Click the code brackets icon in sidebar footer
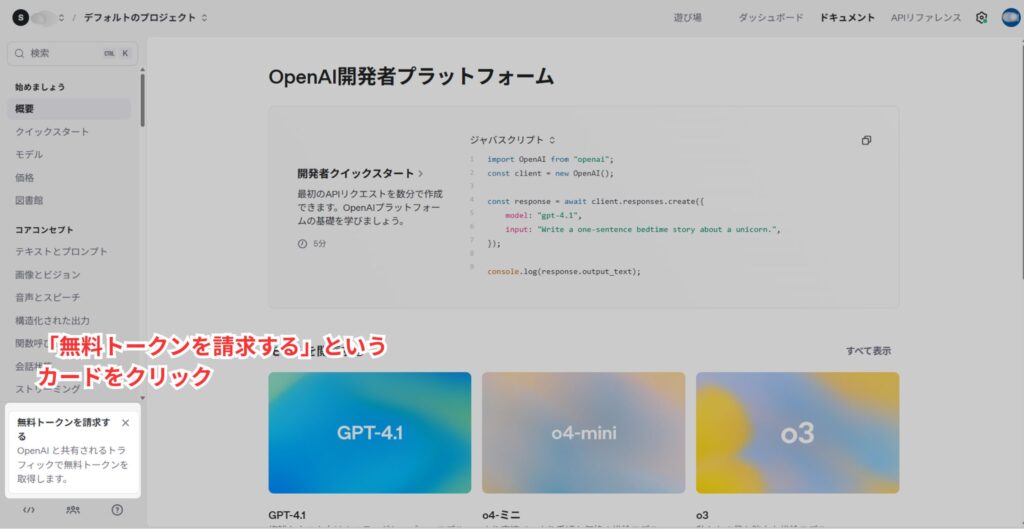Screen dimensions: 1024x529 (29, 510)
